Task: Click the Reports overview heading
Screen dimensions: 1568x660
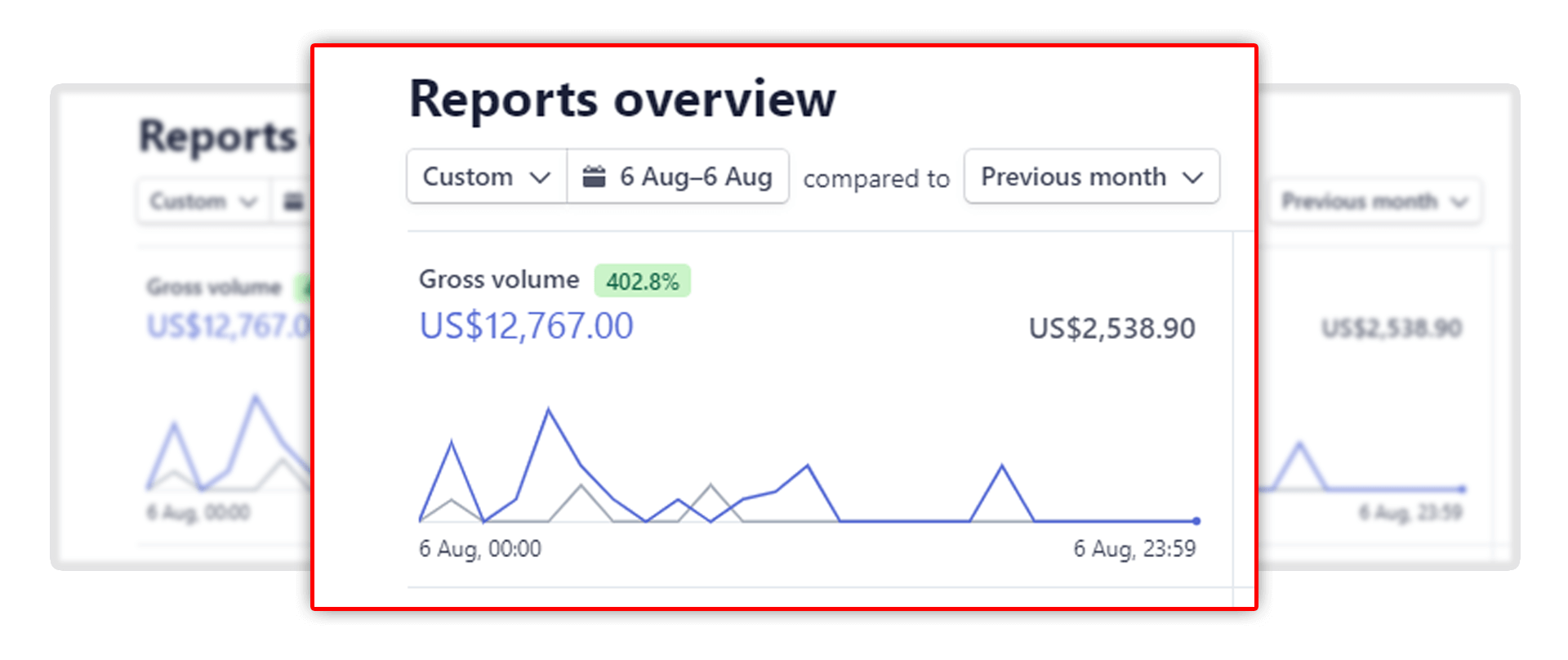Action: tap(622, 99)
